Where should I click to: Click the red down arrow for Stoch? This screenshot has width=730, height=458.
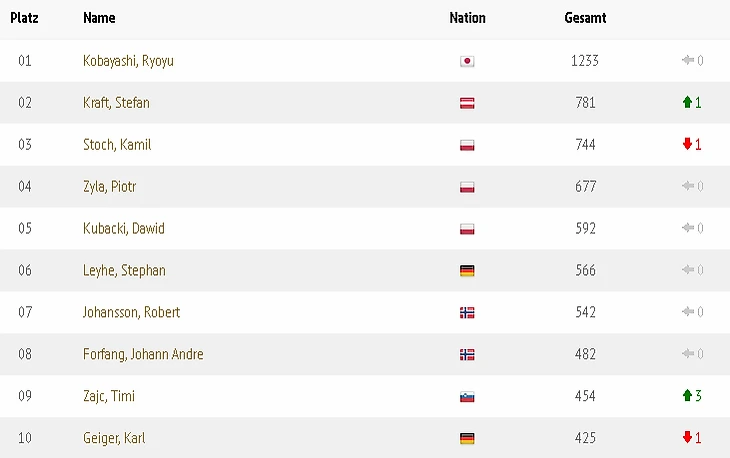coord(687,145)
